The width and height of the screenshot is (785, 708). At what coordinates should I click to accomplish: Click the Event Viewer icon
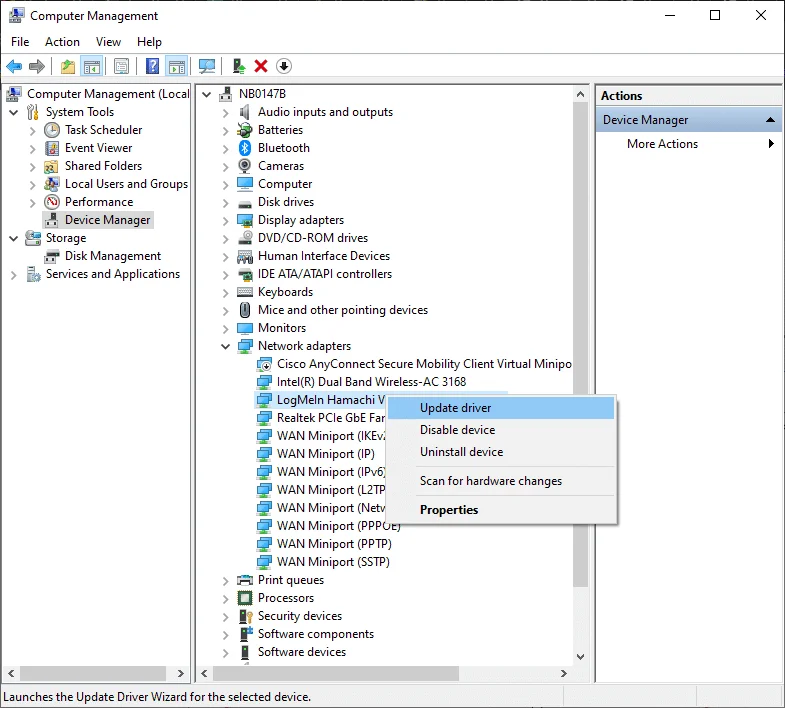coord(52,148)
